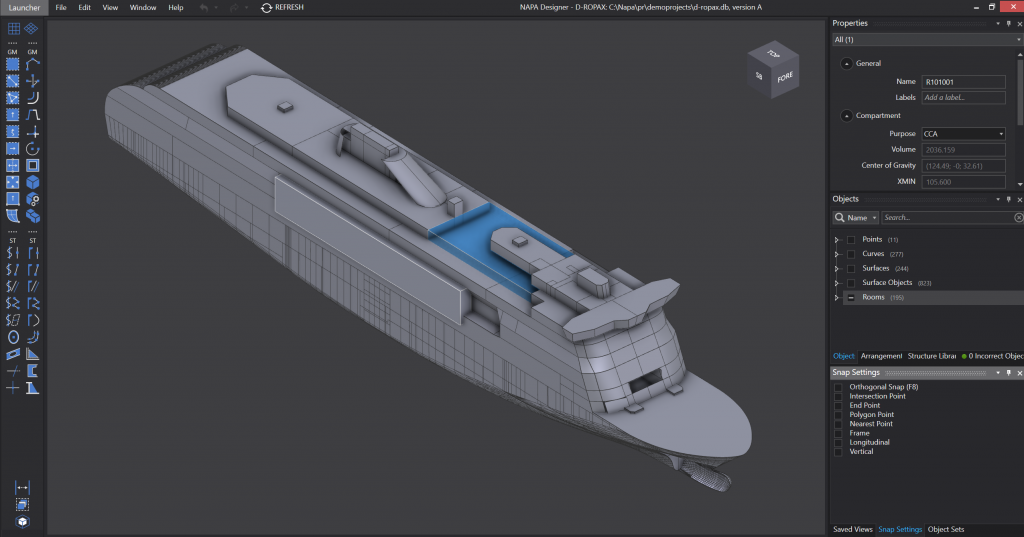Image resolution: width=1024 pixels, height=537 pixels.
Task: Collapse the General section
Action: [x=847, y=63]
